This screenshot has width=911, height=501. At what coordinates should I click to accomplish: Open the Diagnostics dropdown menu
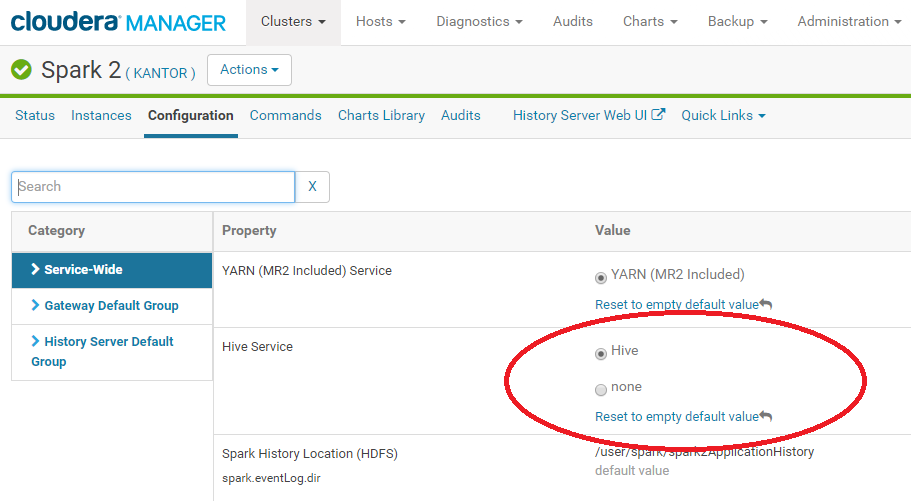pyautogui.click(x=479, y=22)
